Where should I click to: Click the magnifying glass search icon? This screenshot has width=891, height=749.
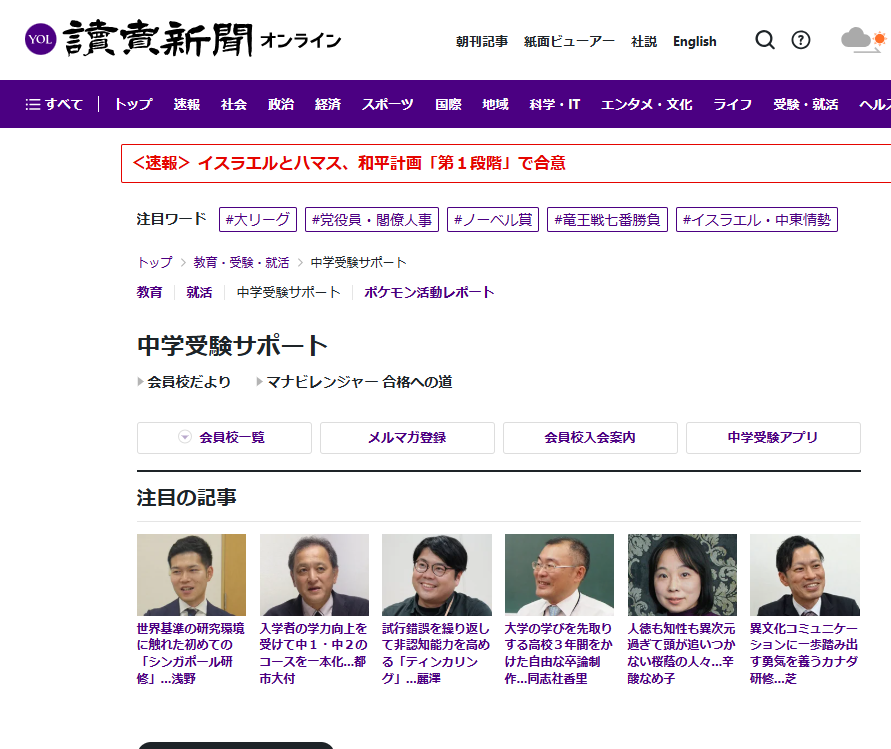[x=765, y=40]
